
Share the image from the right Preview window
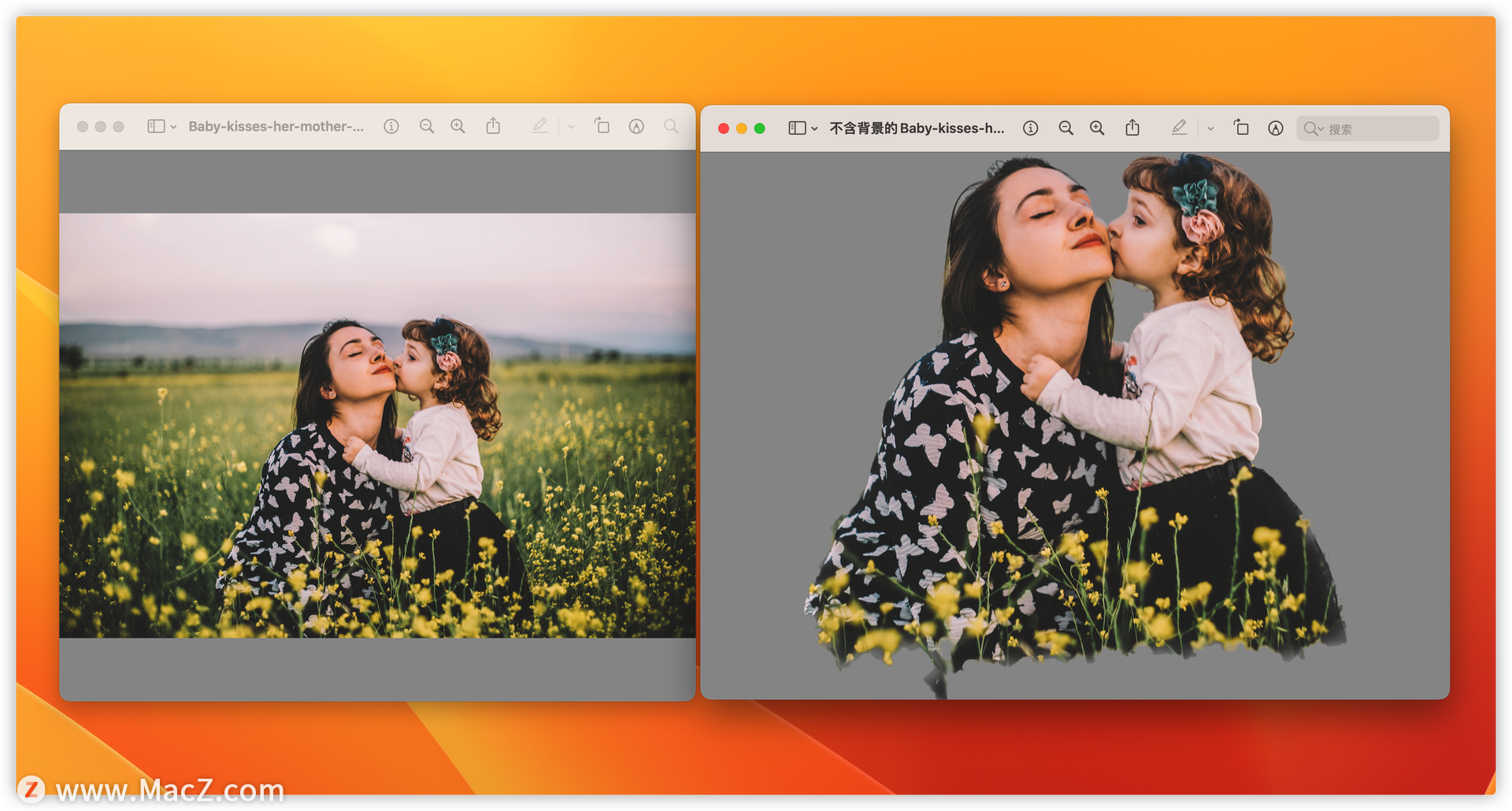click(1132, 128)
